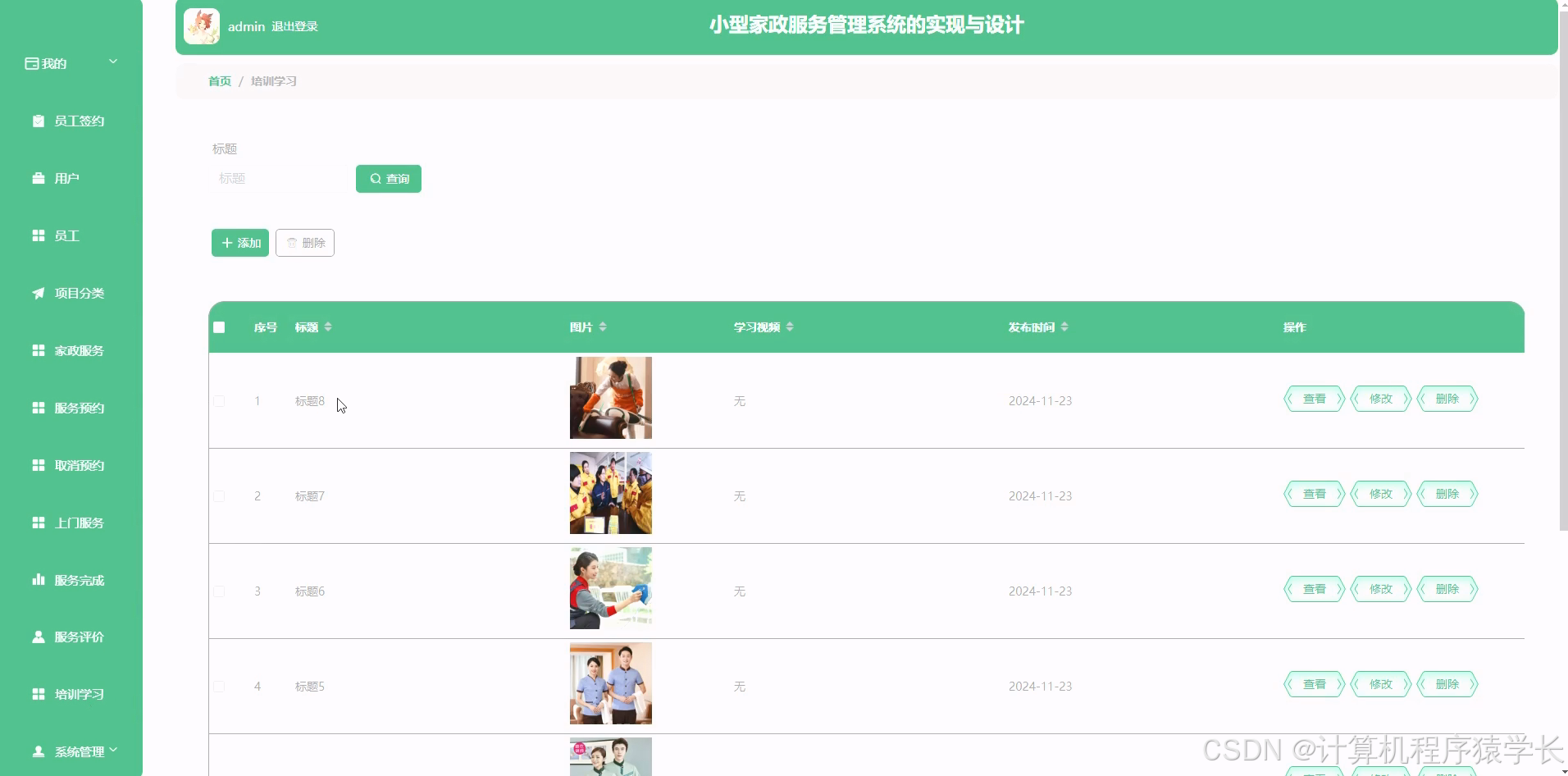The height and width of the screenshot is (776, 1568).
Task: Sort table by 发布时间 column arrows
Action: (x=1064, y=326)
